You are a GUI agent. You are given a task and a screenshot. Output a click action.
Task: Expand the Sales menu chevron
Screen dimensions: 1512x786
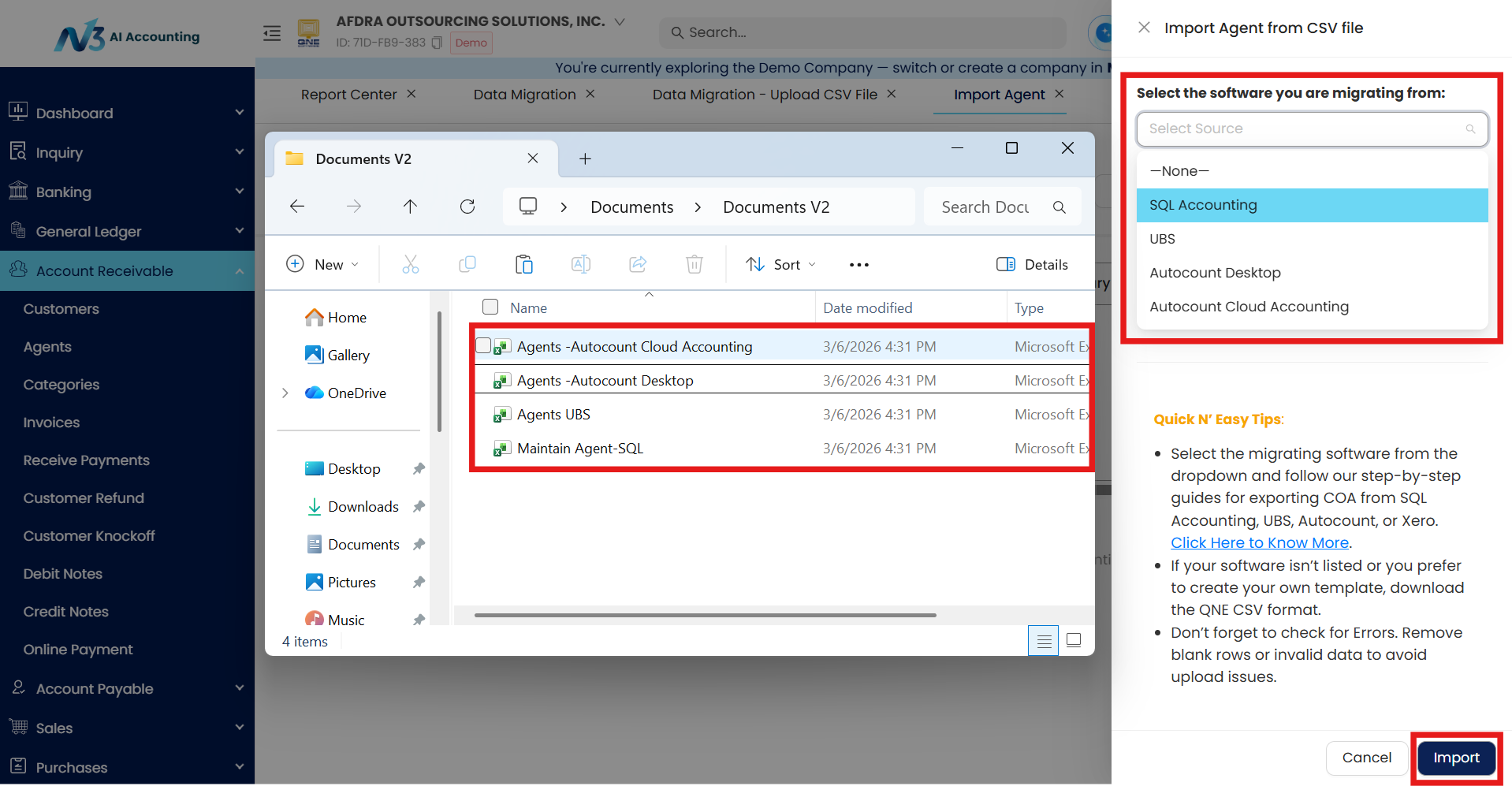pyautogui.click(x=240, y=728)
